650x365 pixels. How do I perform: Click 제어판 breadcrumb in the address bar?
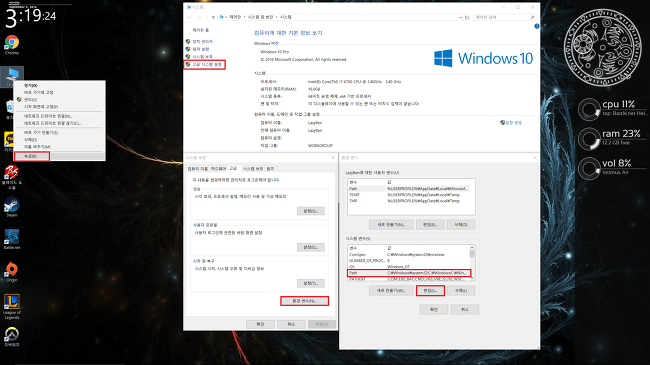pos(235,17)
